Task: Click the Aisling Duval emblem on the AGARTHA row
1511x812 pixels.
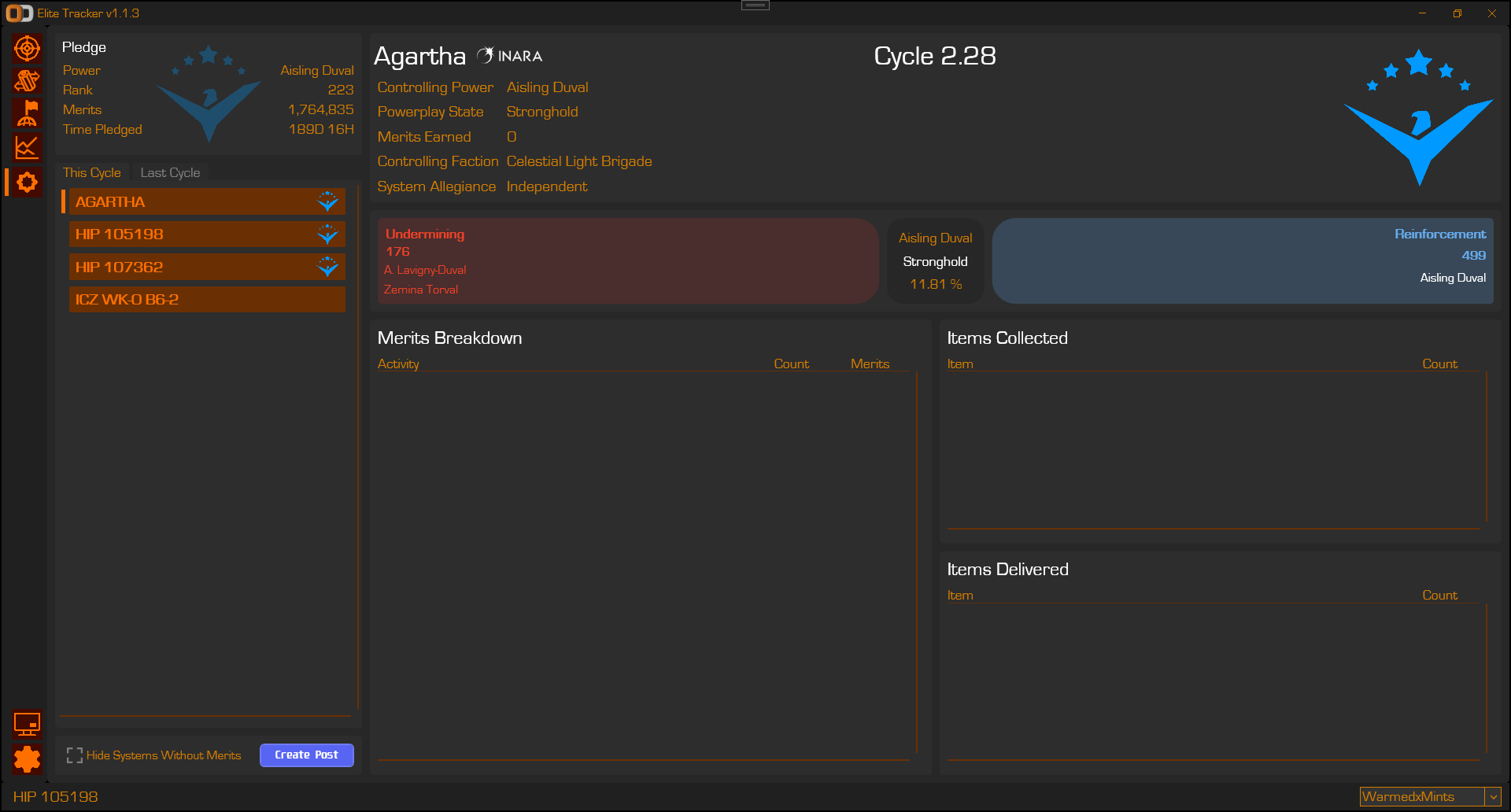Action: click(327, 202)
